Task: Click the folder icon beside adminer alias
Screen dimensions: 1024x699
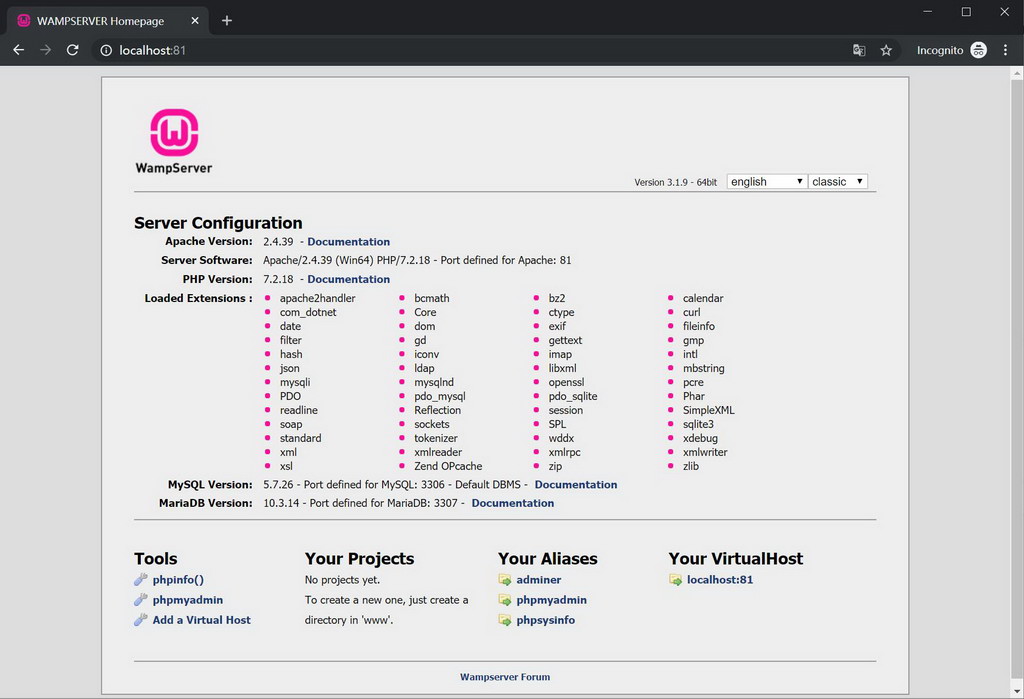Action: click(x=505, y=579)
